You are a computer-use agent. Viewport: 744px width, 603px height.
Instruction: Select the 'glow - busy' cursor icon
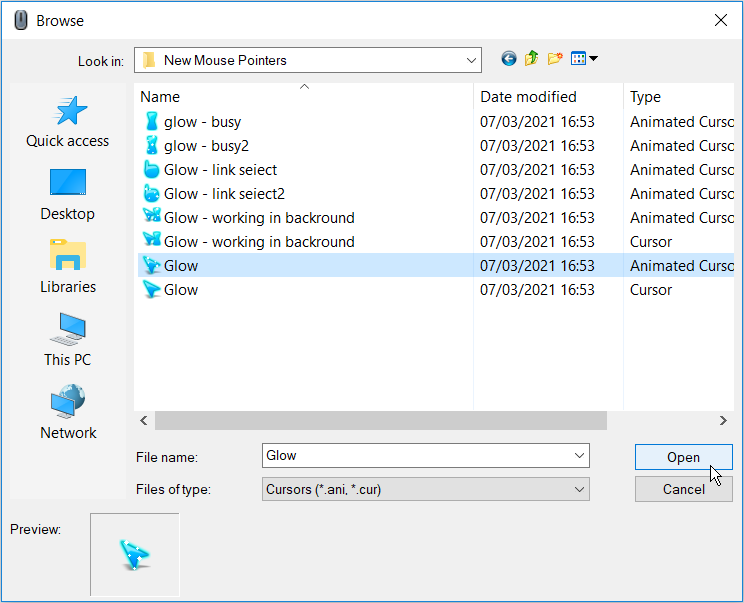pos(151,121)
